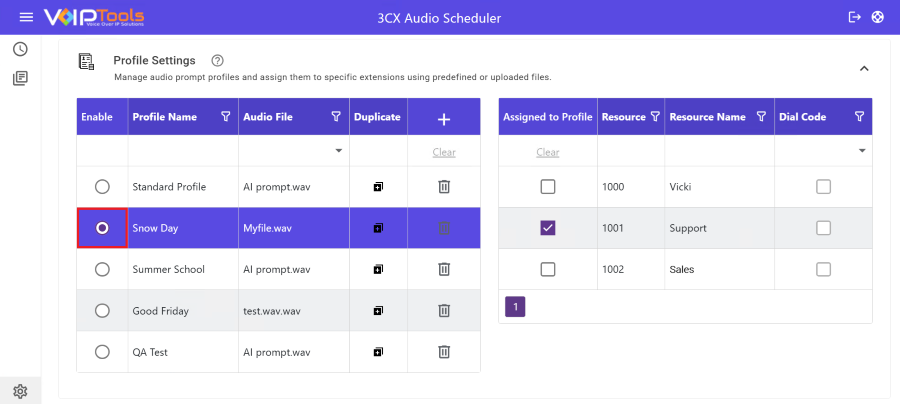Click the logout icon in header

pos(854,17)
